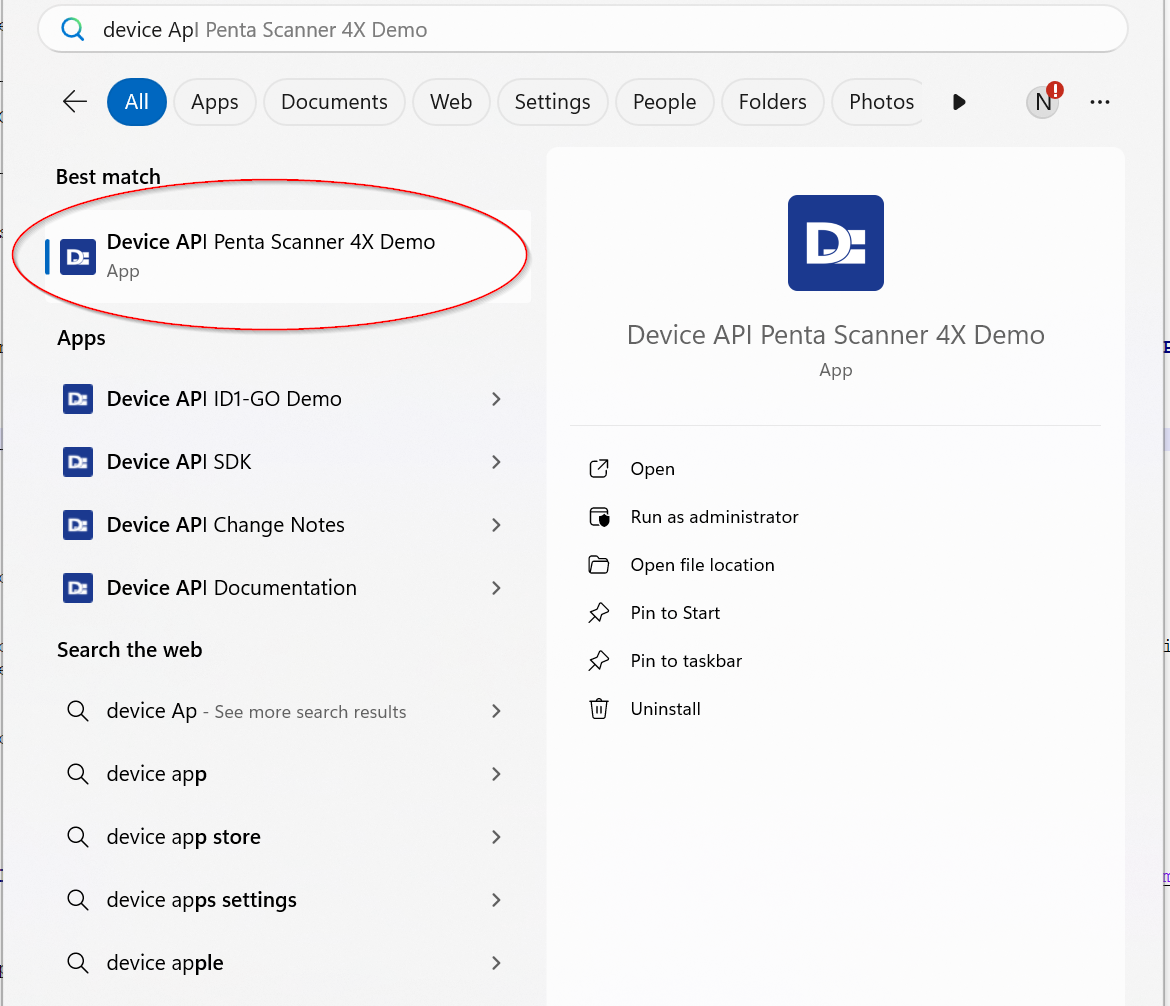Click the Device API SDK app icon

click(x=78, y=462)
